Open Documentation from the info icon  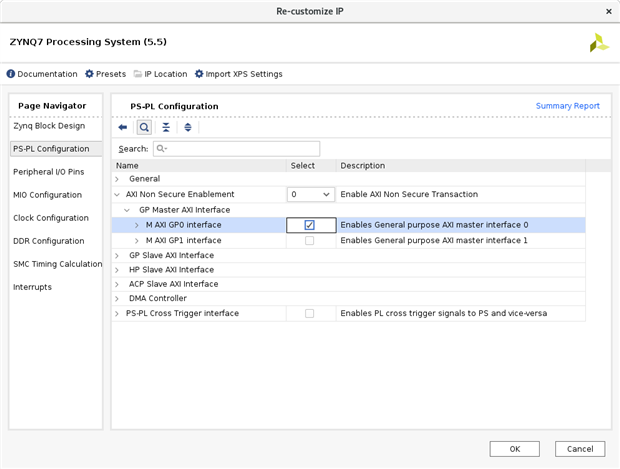pos(11,74)
